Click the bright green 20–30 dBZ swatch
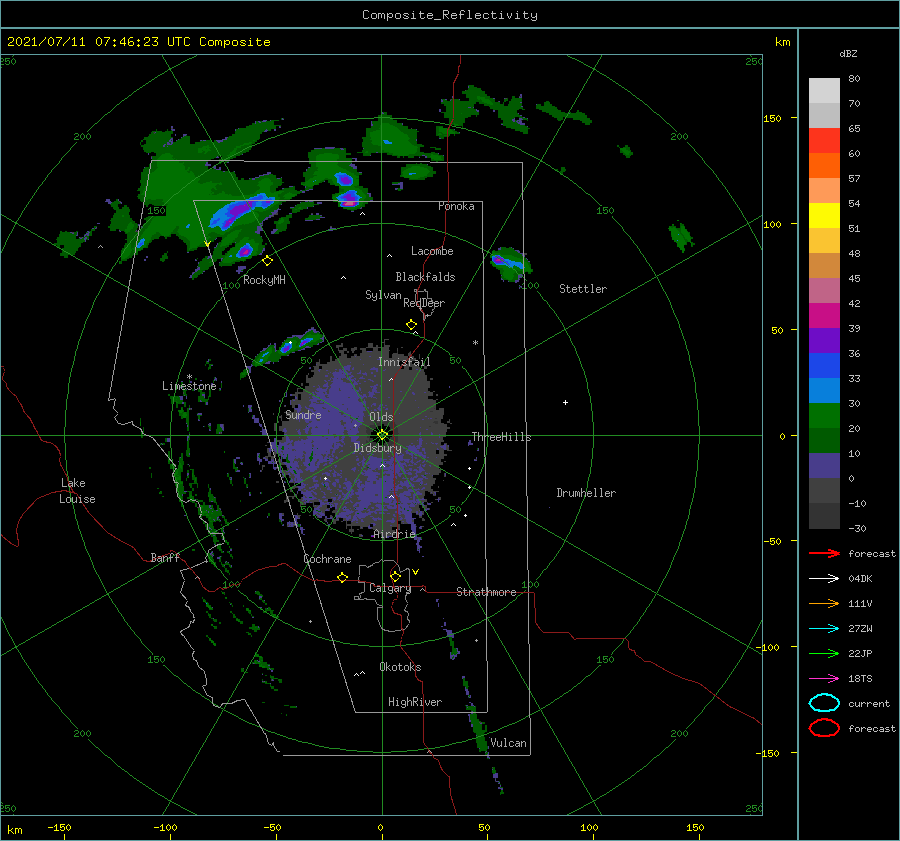Screen dimensions: 900x841 click(824, 416)
